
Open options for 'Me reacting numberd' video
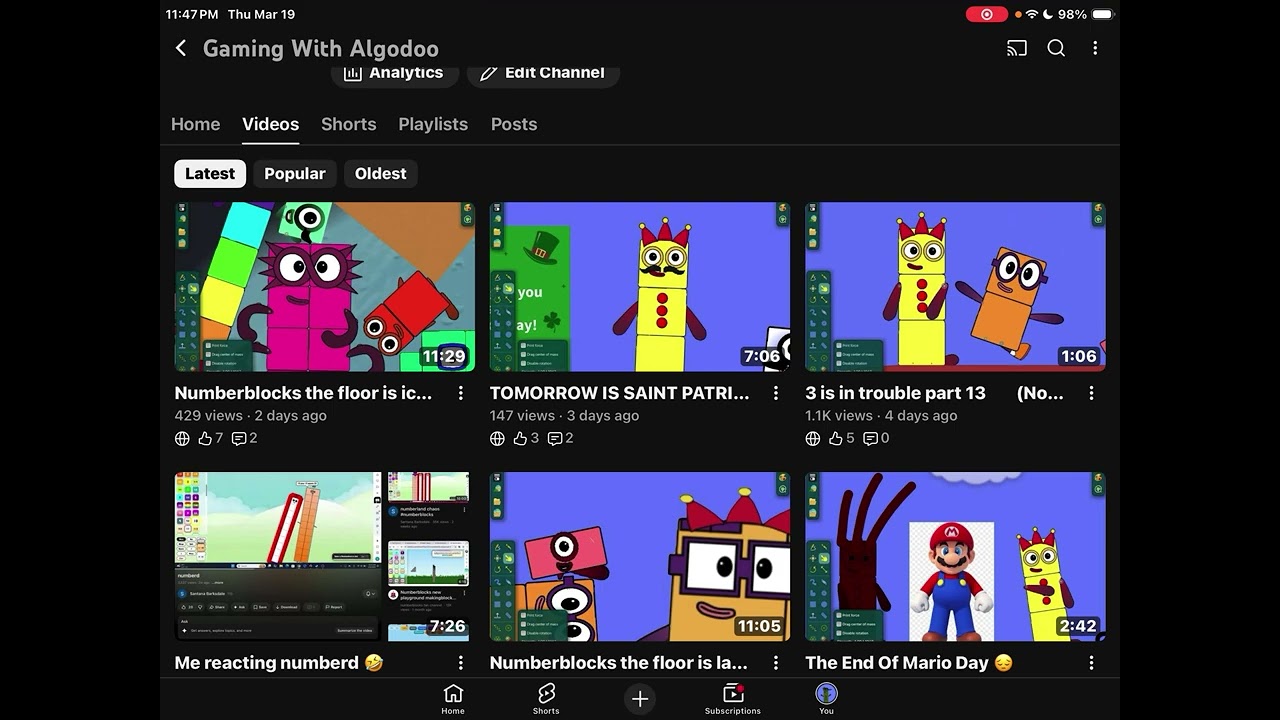point(461,663)
